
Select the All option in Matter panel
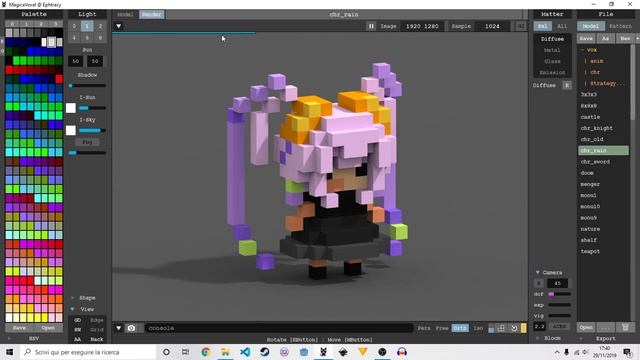coord(562,26)
